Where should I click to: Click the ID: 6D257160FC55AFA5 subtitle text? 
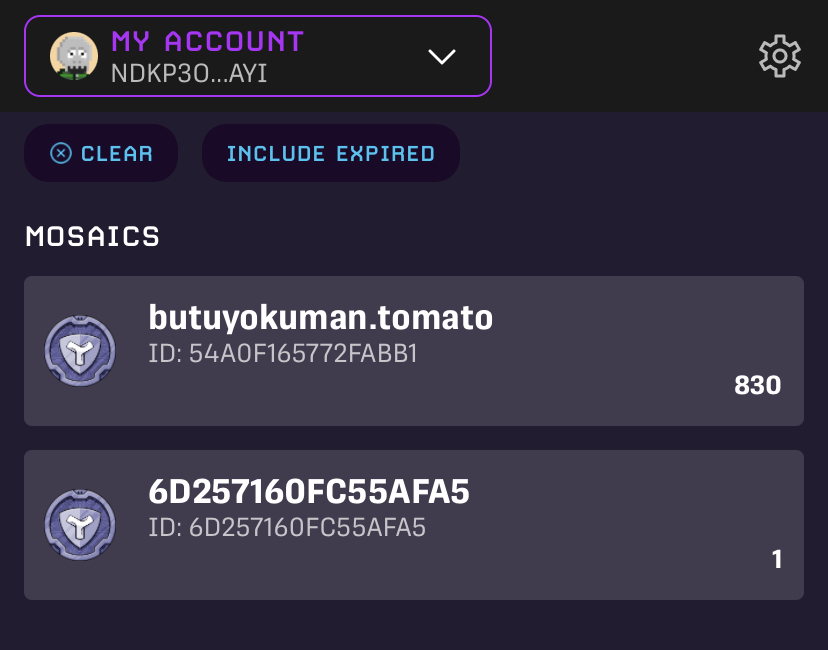coord(287,527)
